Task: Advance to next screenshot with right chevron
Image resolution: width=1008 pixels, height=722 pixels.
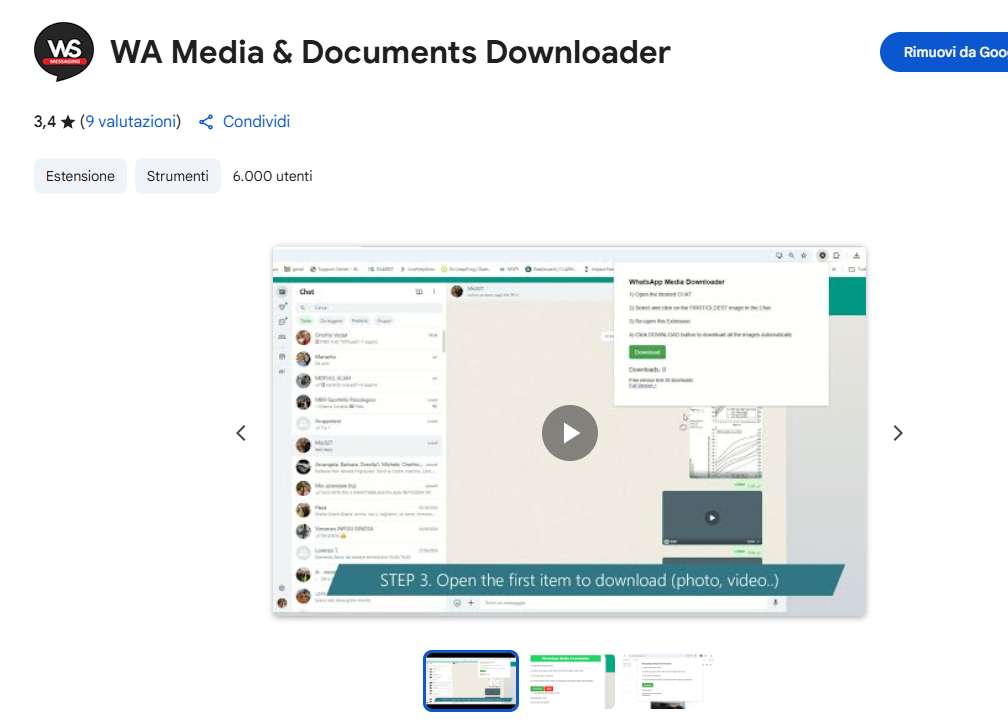Action: (x=898, y=433)
